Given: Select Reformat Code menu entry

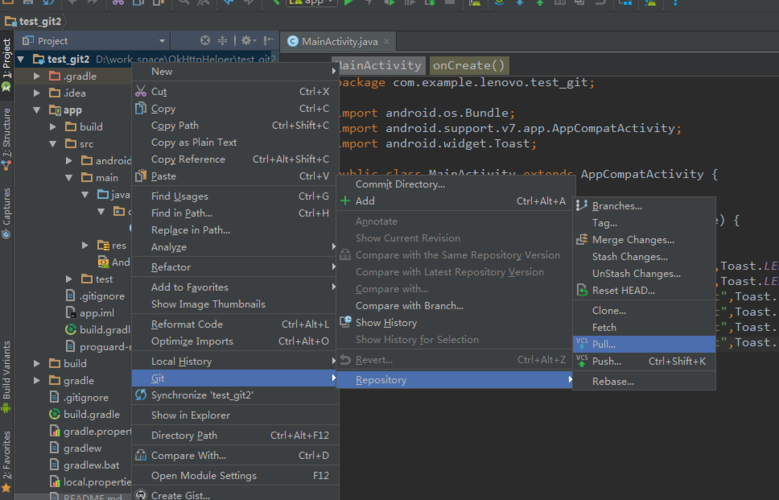Looking at the screenshot, I should pos(235,324).
